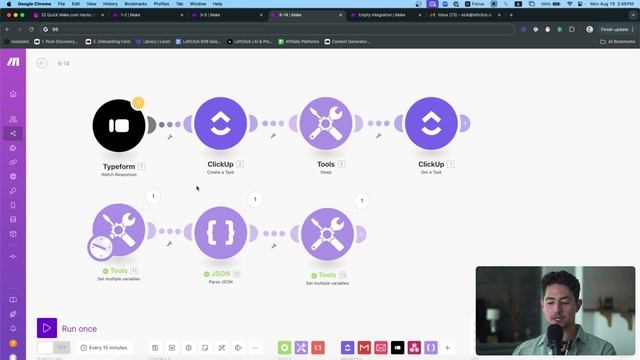Open Connections link icon in sidebar
Viewport: 640px width, 360px height.
click(13, 162)
